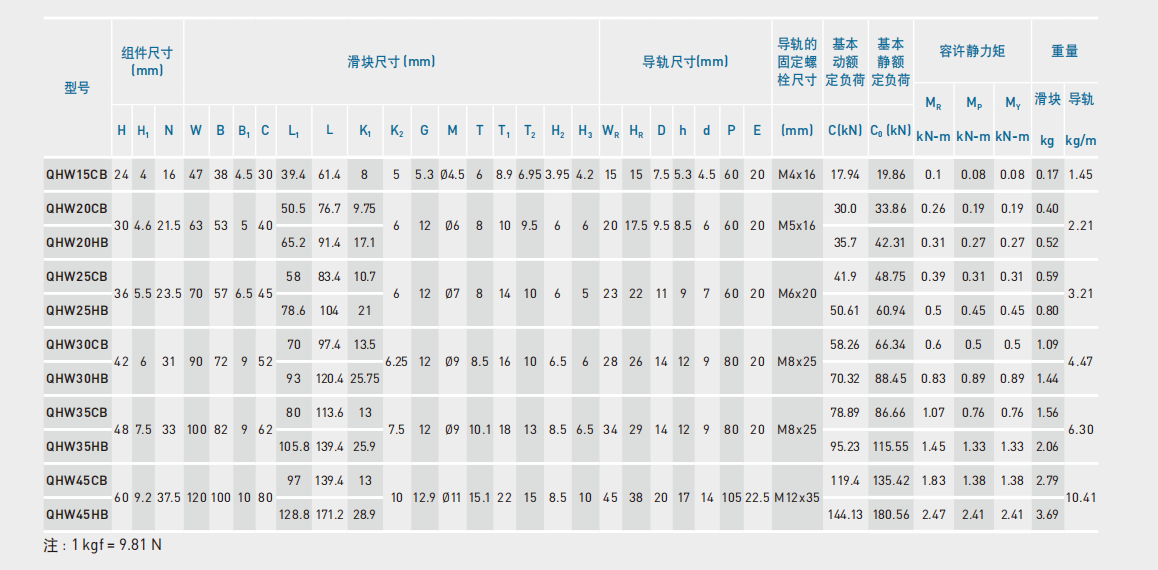
Task: Click the 3.21 rail weight value
Action: pos(1081,293)
